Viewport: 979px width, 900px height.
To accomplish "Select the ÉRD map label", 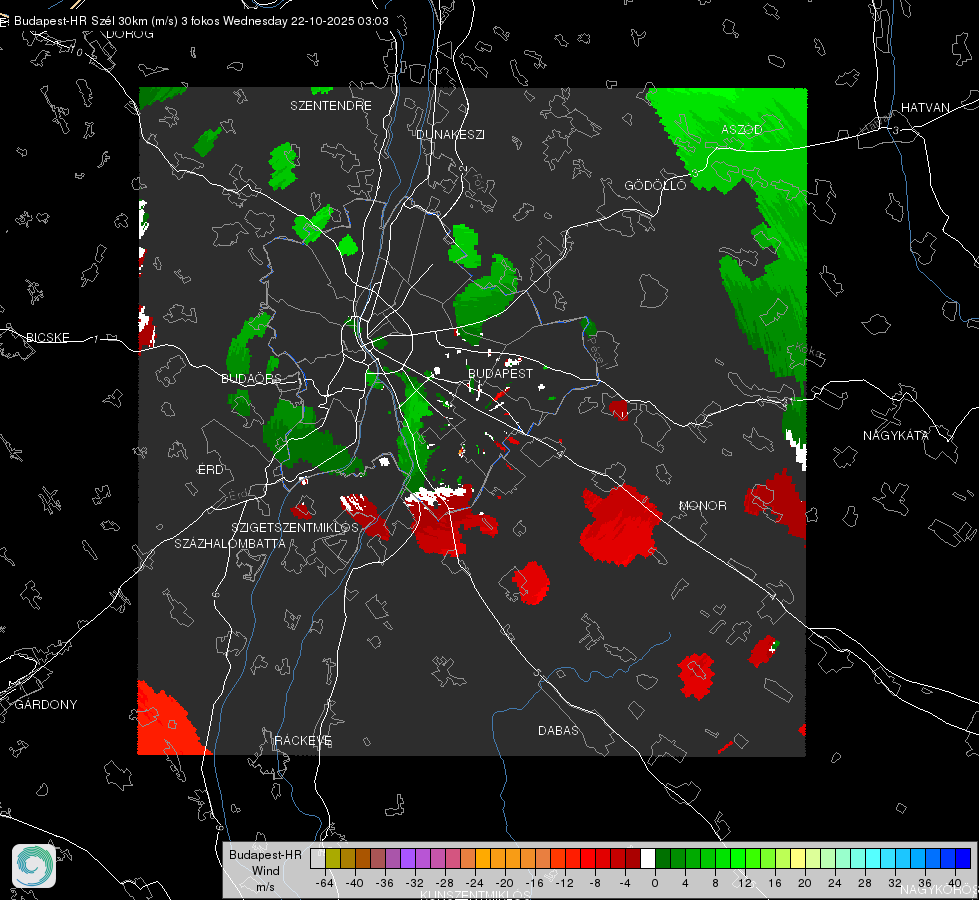I will (210, 470).
